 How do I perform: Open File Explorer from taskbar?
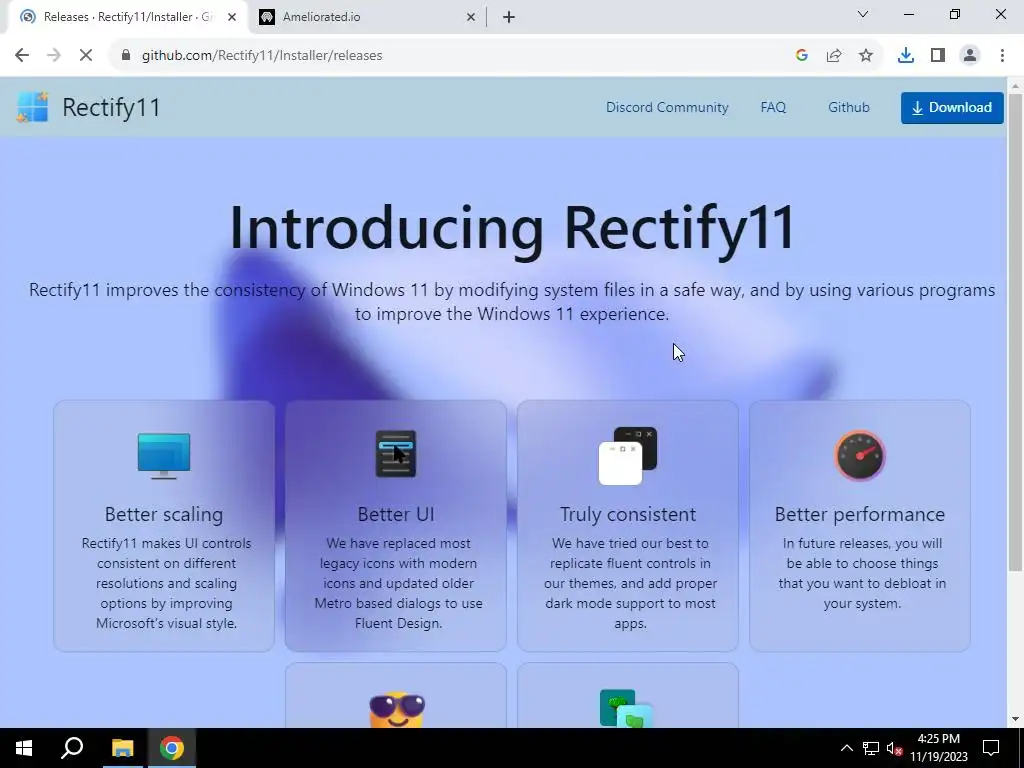[122, 748]
